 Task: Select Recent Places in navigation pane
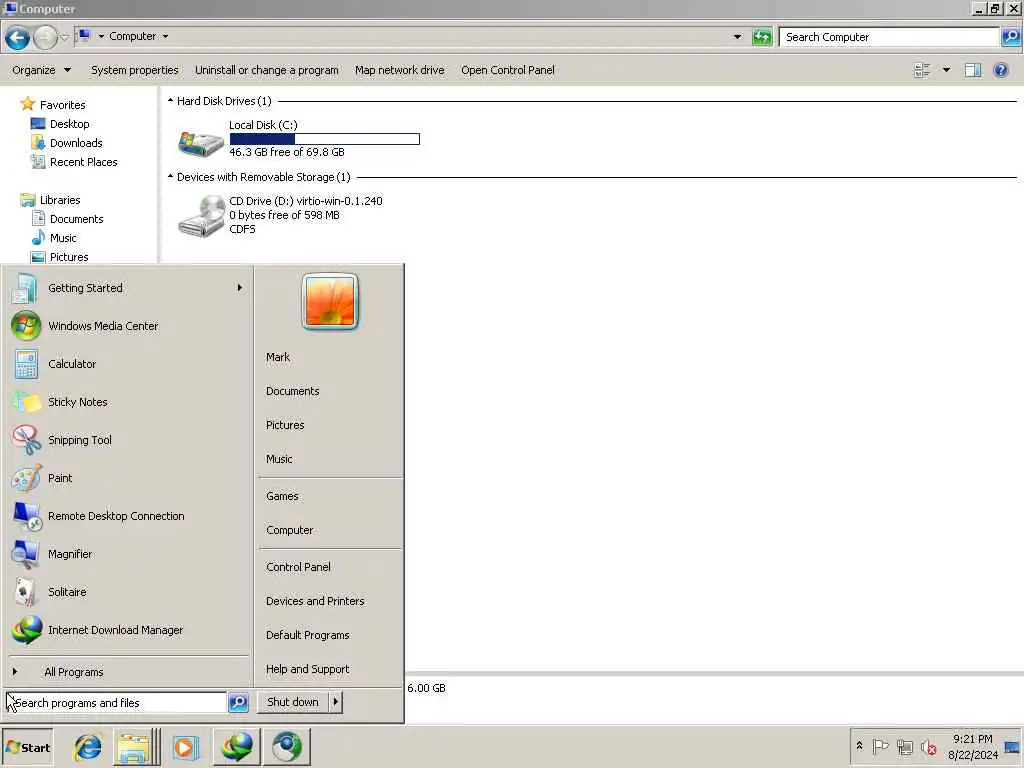84,162
